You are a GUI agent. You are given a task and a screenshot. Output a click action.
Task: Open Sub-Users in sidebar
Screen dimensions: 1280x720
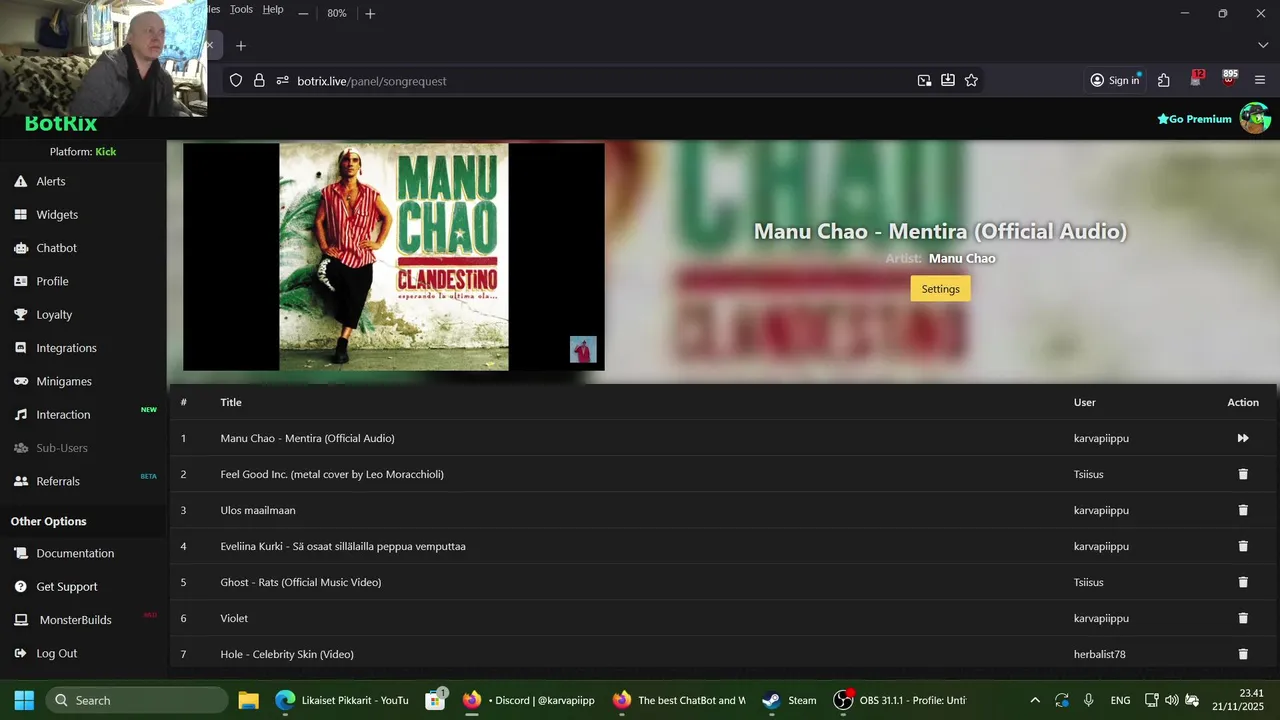62,448
